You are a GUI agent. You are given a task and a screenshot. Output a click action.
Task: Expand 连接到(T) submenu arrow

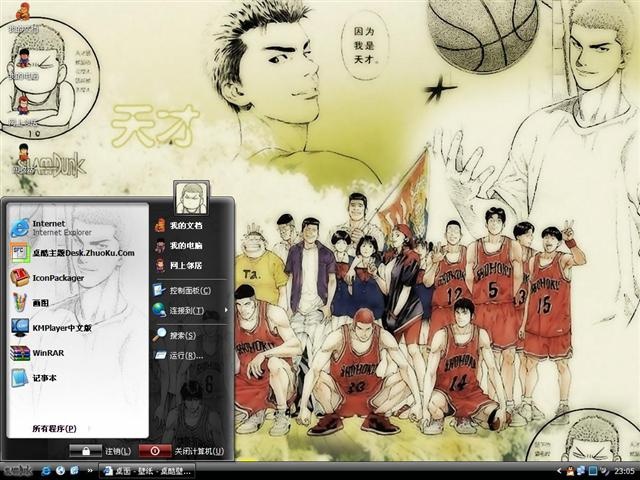(x=226, y=311)
